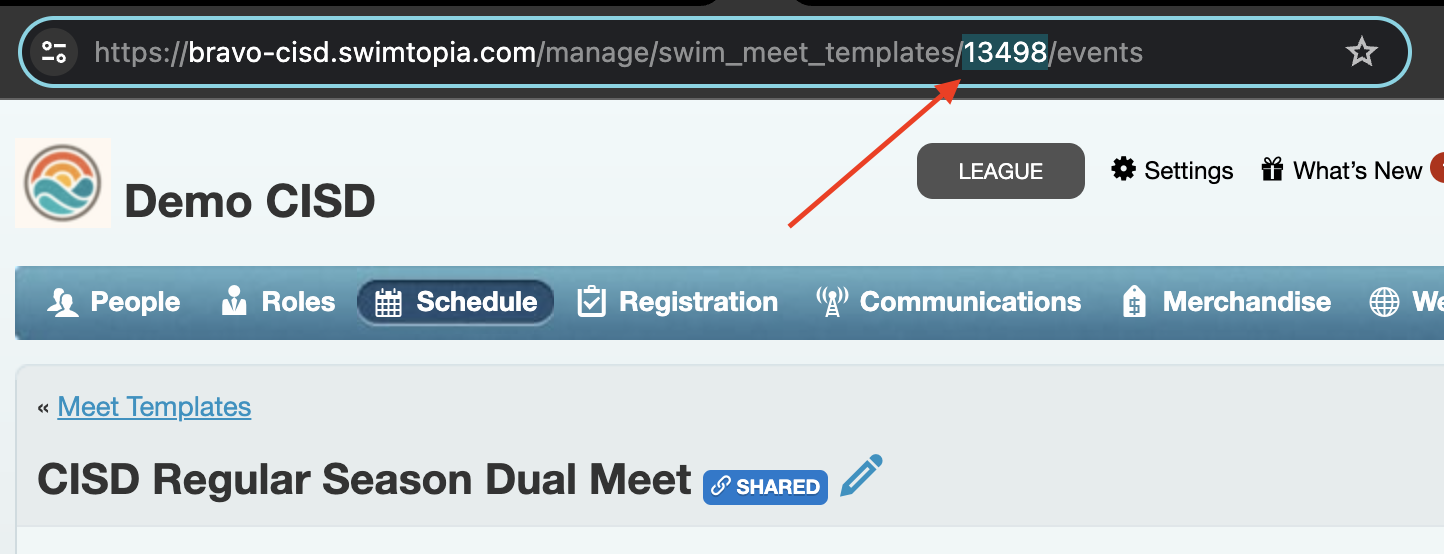
Task: Click the People silhouette icon
Action: [63, 302]
